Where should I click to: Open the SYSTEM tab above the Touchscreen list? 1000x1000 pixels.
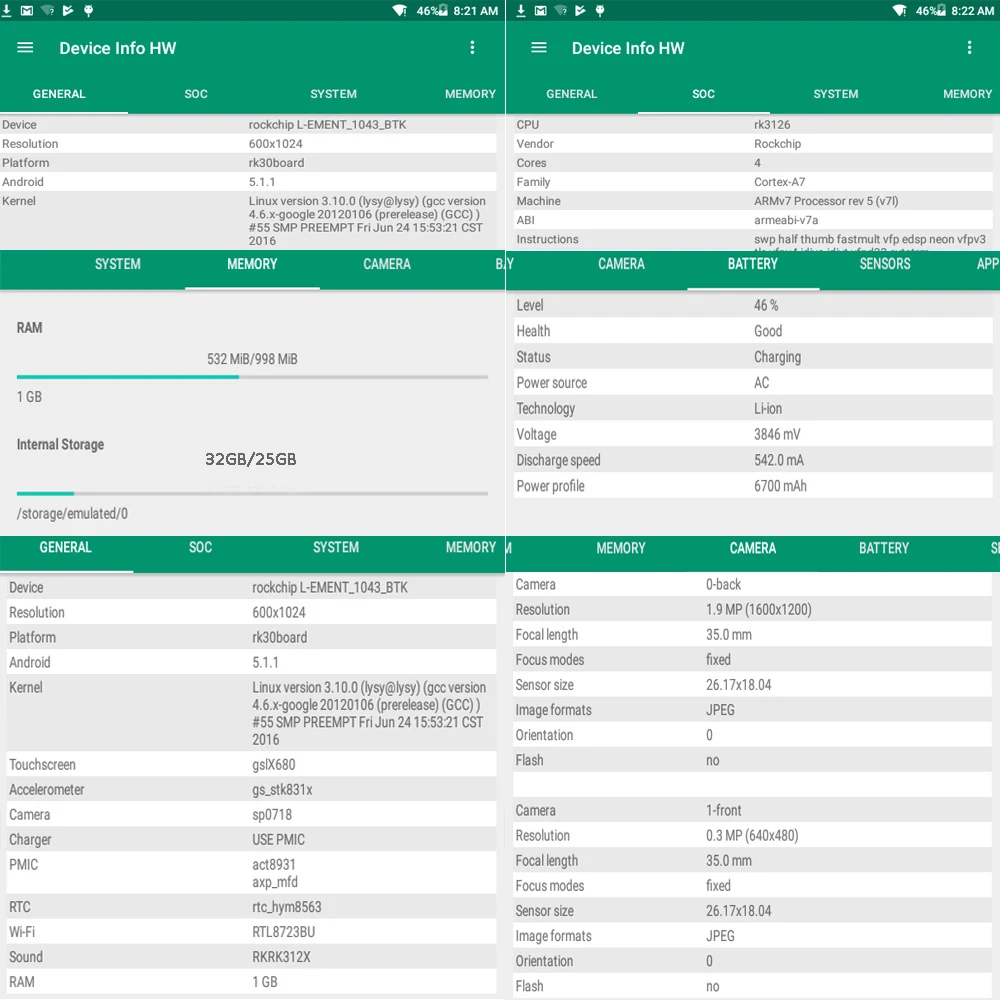(x=336, y=547)
